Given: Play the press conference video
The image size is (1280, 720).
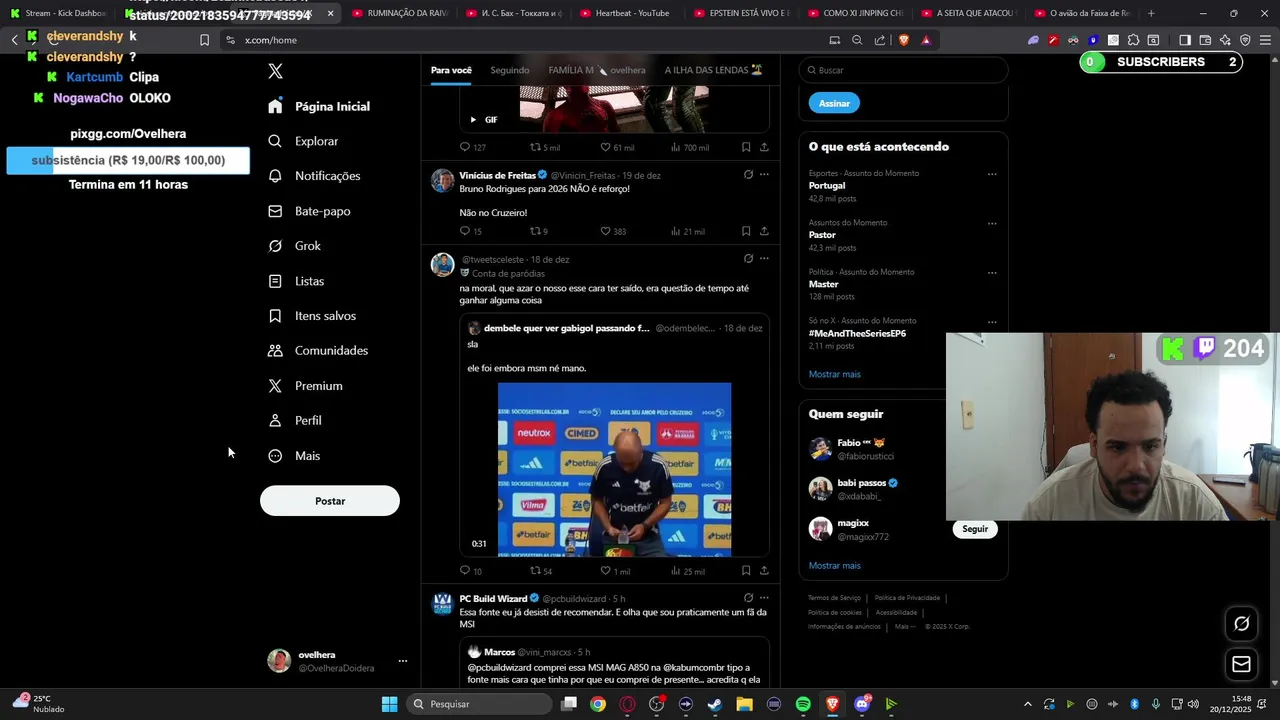Looking at the screenshot, I should pos(614,469).
